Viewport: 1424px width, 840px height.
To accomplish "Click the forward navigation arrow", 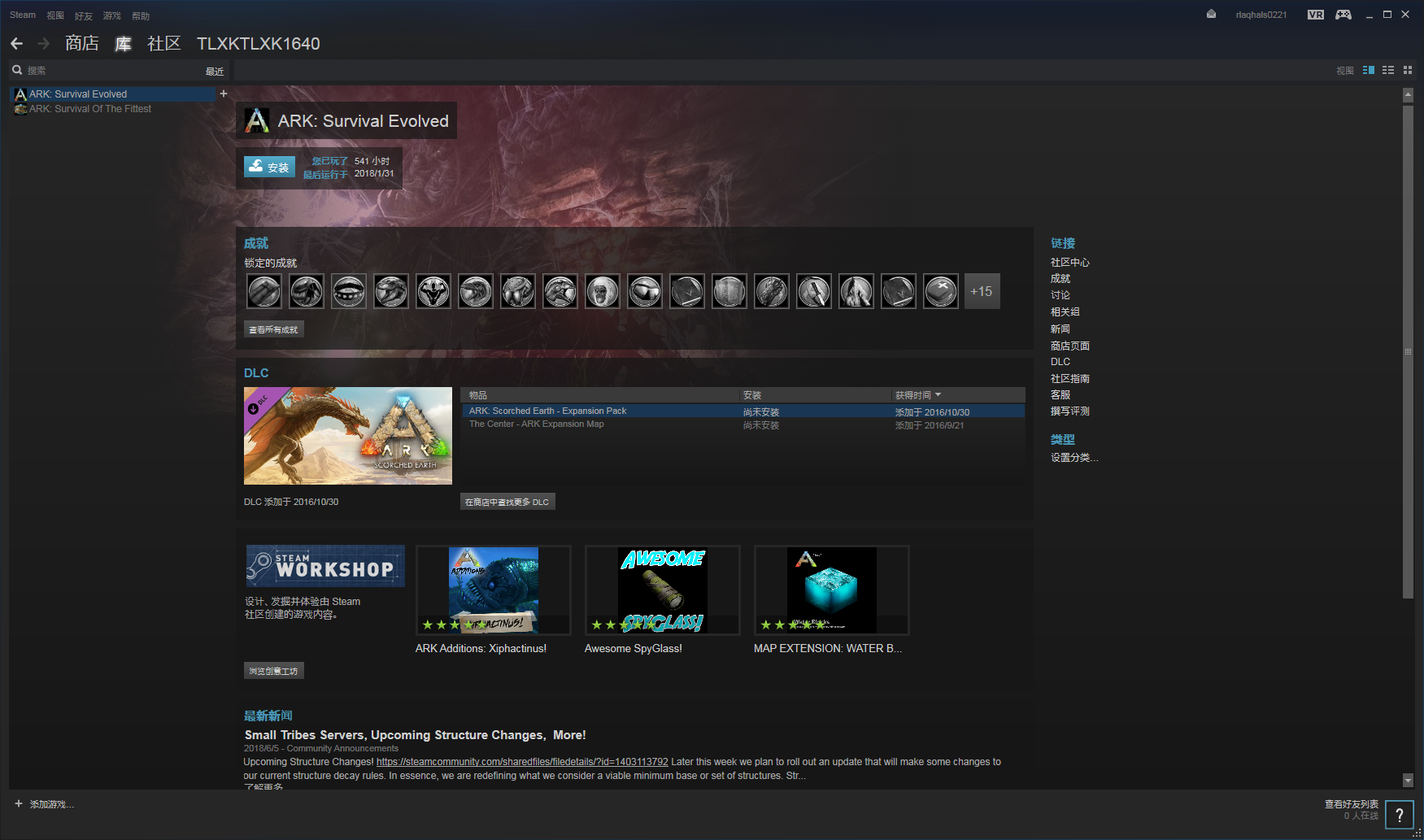I will [44, 44].
